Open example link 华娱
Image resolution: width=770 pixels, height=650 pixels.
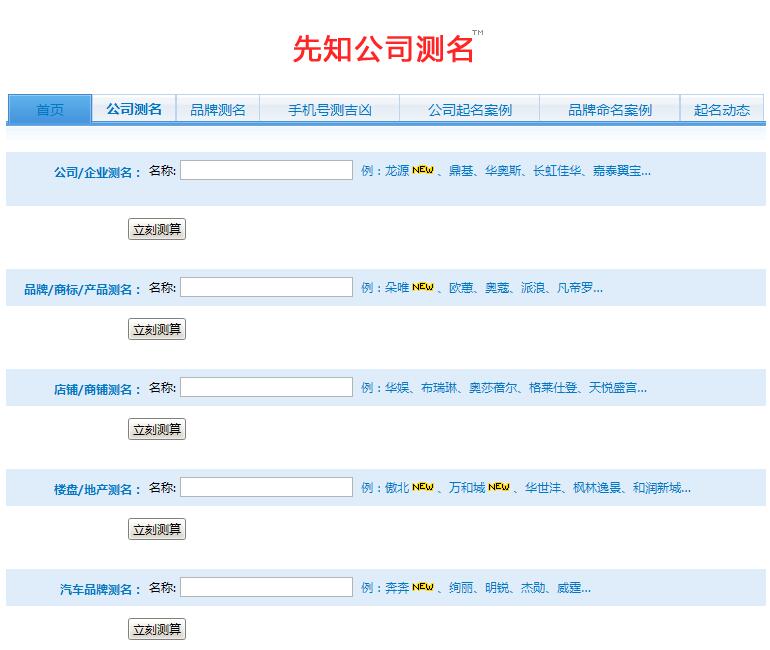pos(397,387)
